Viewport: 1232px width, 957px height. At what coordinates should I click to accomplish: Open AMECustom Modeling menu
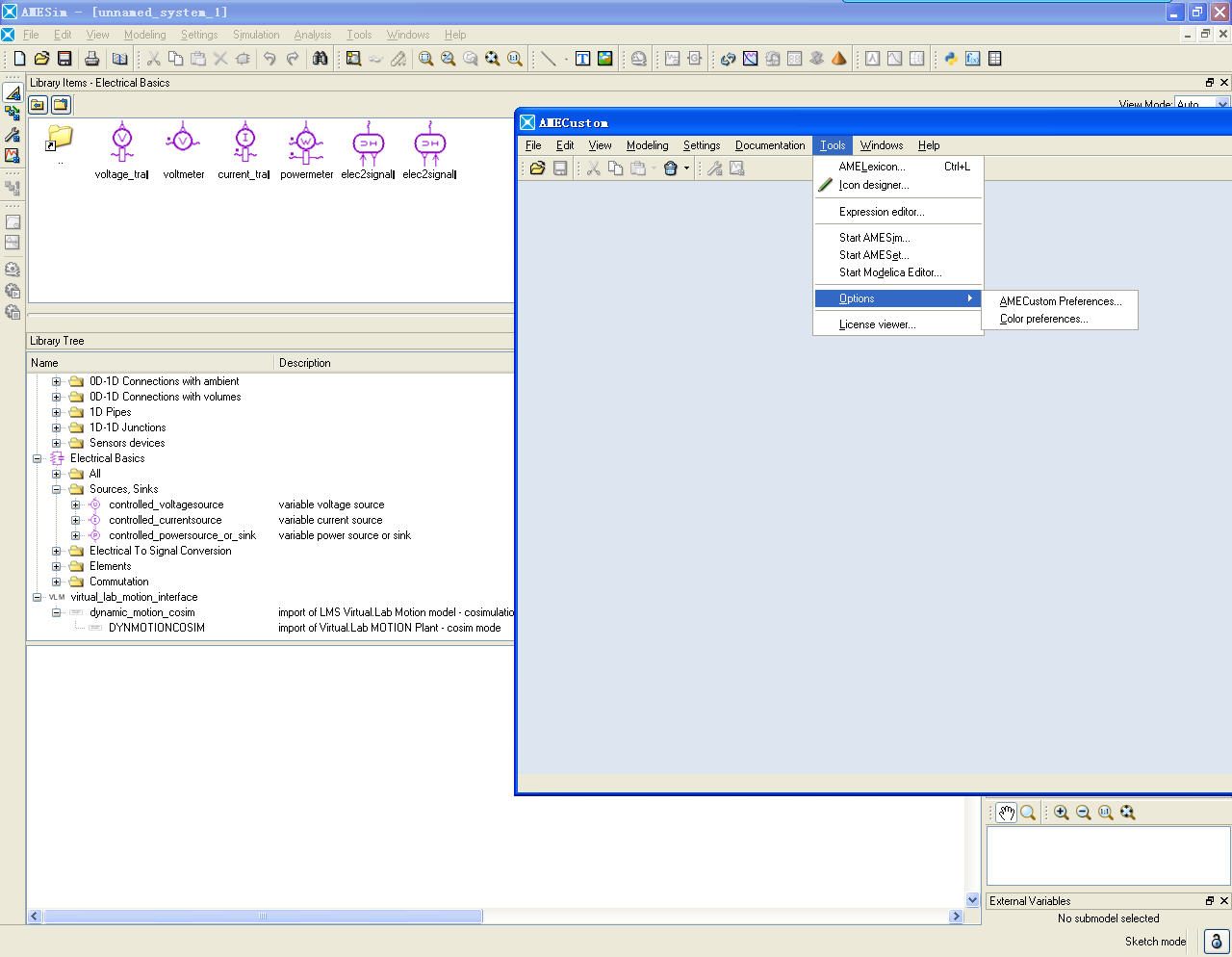click(x=647, y=145)
